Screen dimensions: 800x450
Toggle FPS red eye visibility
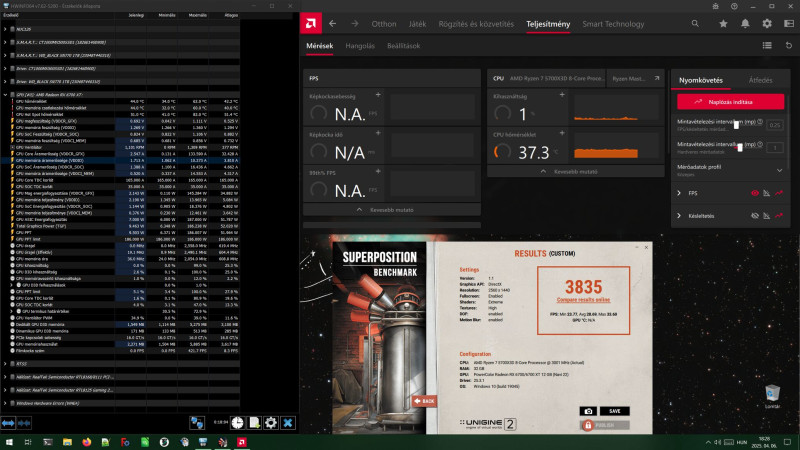click(755, 193)
